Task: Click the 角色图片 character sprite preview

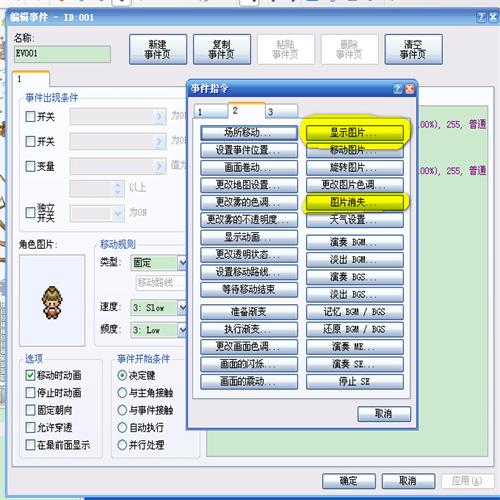Action: 52,301
